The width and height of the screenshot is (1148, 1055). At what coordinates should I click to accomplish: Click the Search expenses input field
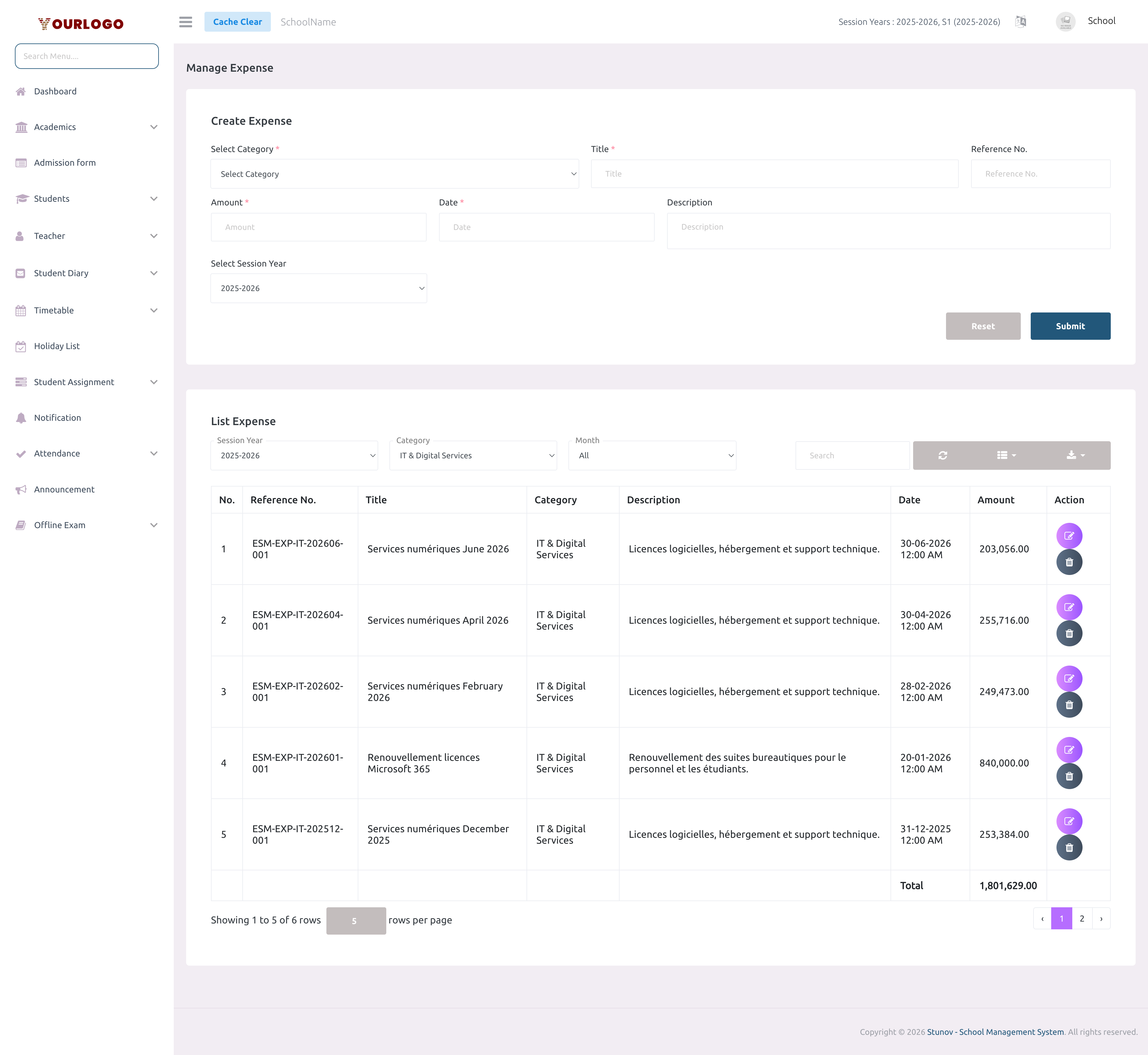(x=852, y=455)
